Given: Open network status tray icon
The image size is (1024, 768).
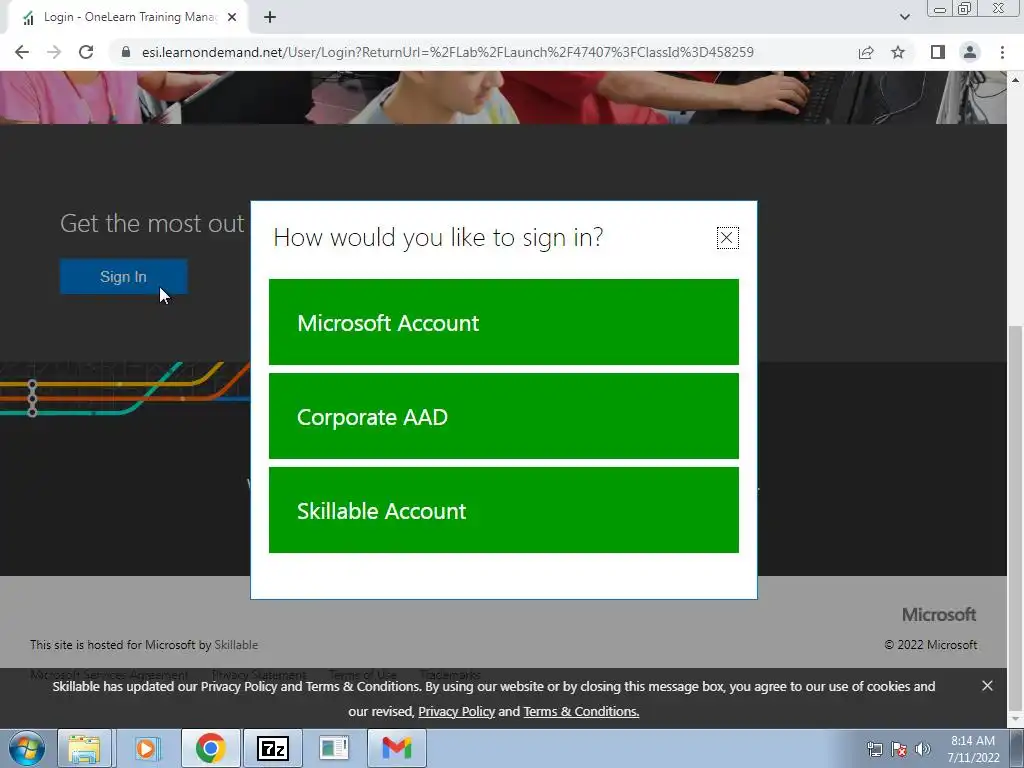Looking at the screenshot, I should click(874, 749).
